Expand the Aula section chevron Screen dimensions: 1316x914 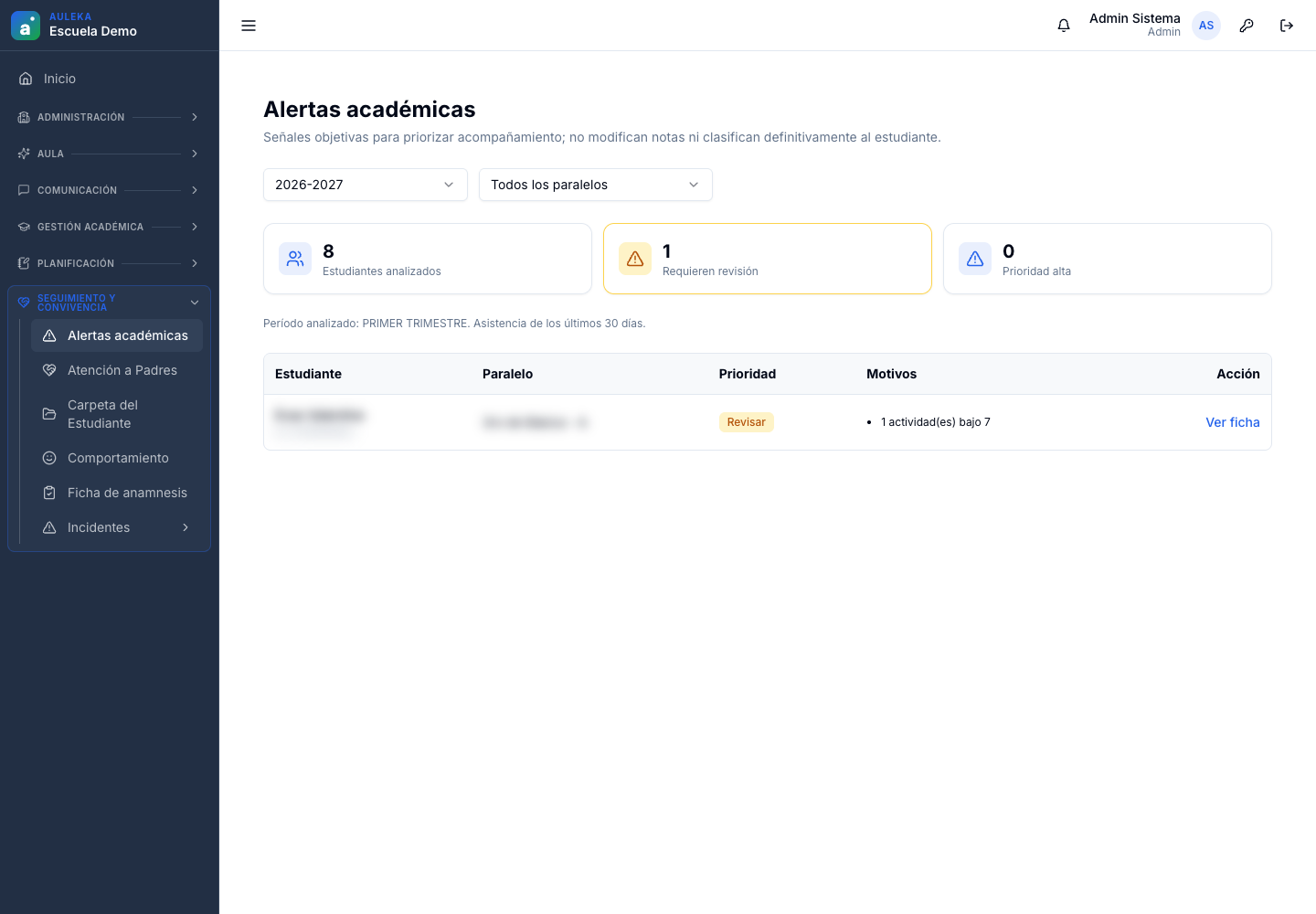195,154
